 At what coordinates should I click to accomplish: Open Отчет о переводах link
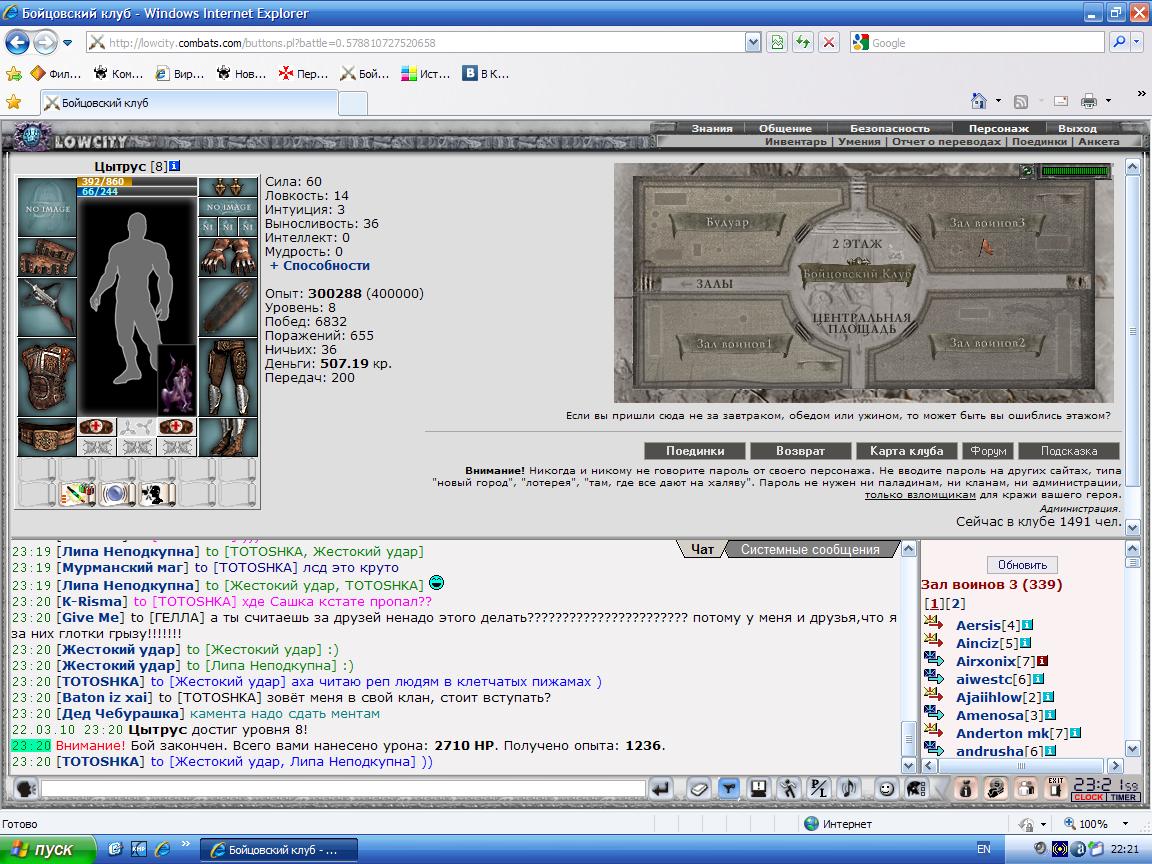tap(946, 141)
